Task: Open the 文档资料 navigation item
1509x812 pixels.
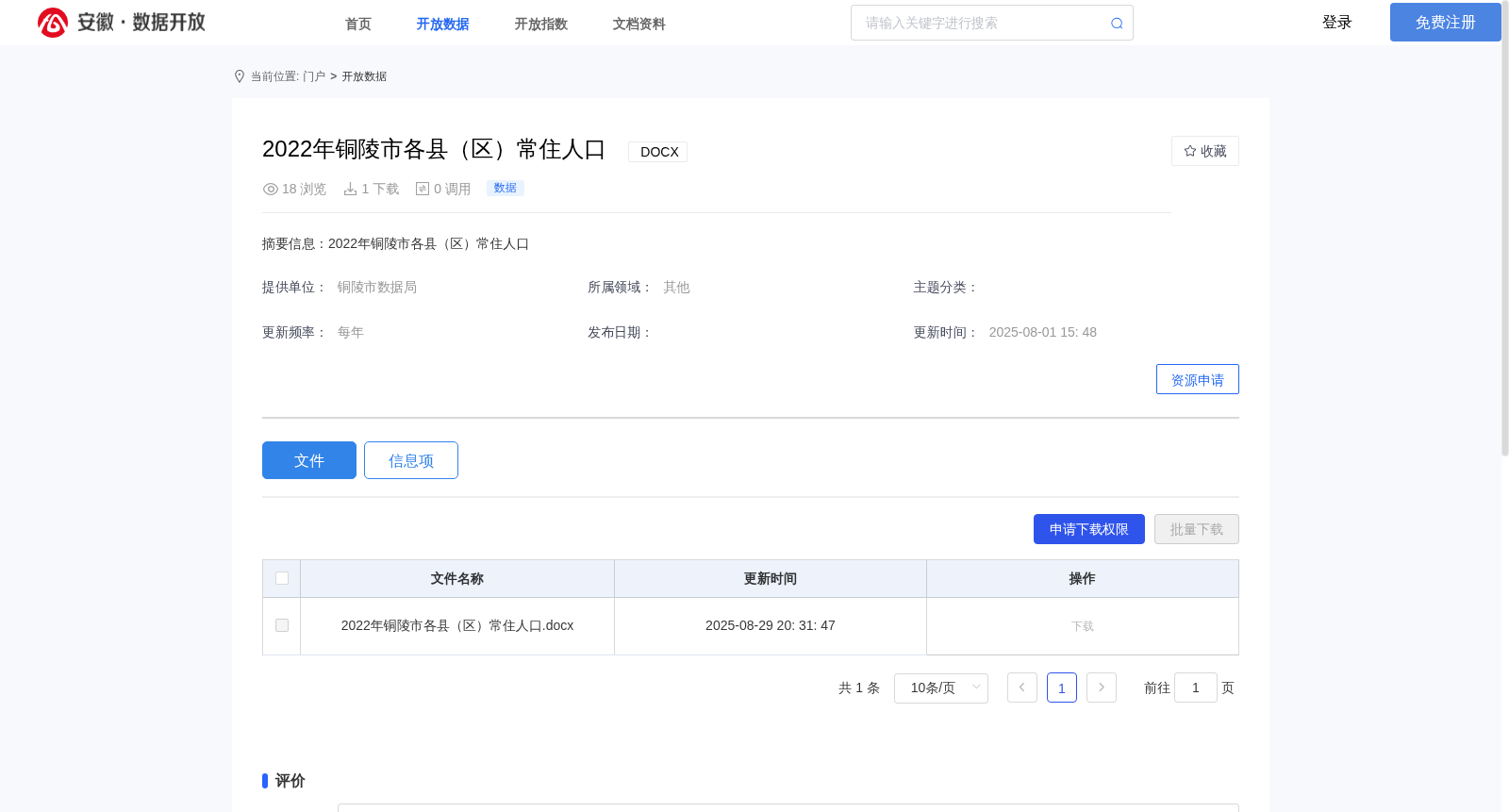Action: point(639,24)
